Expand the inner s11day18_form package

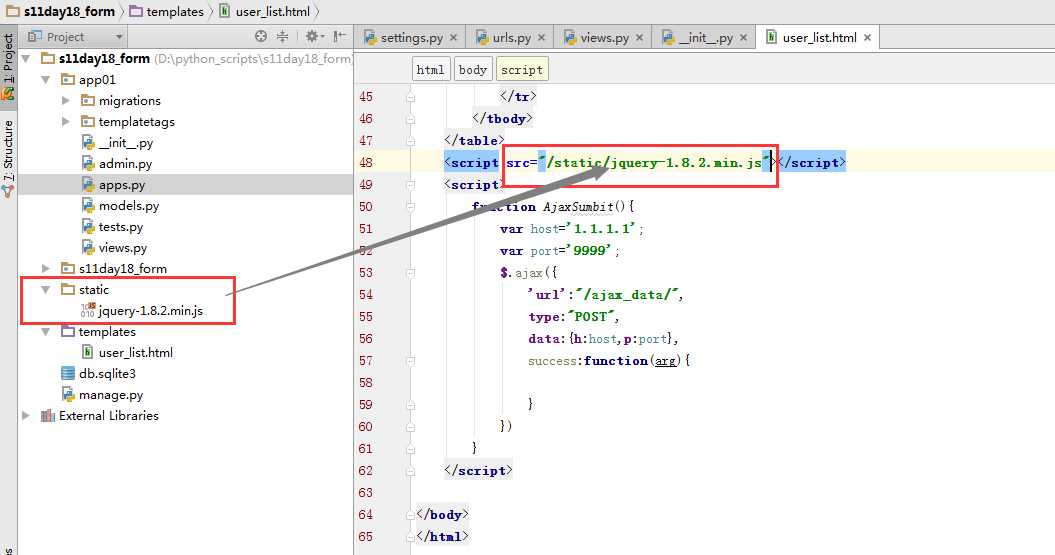[46, 268]
